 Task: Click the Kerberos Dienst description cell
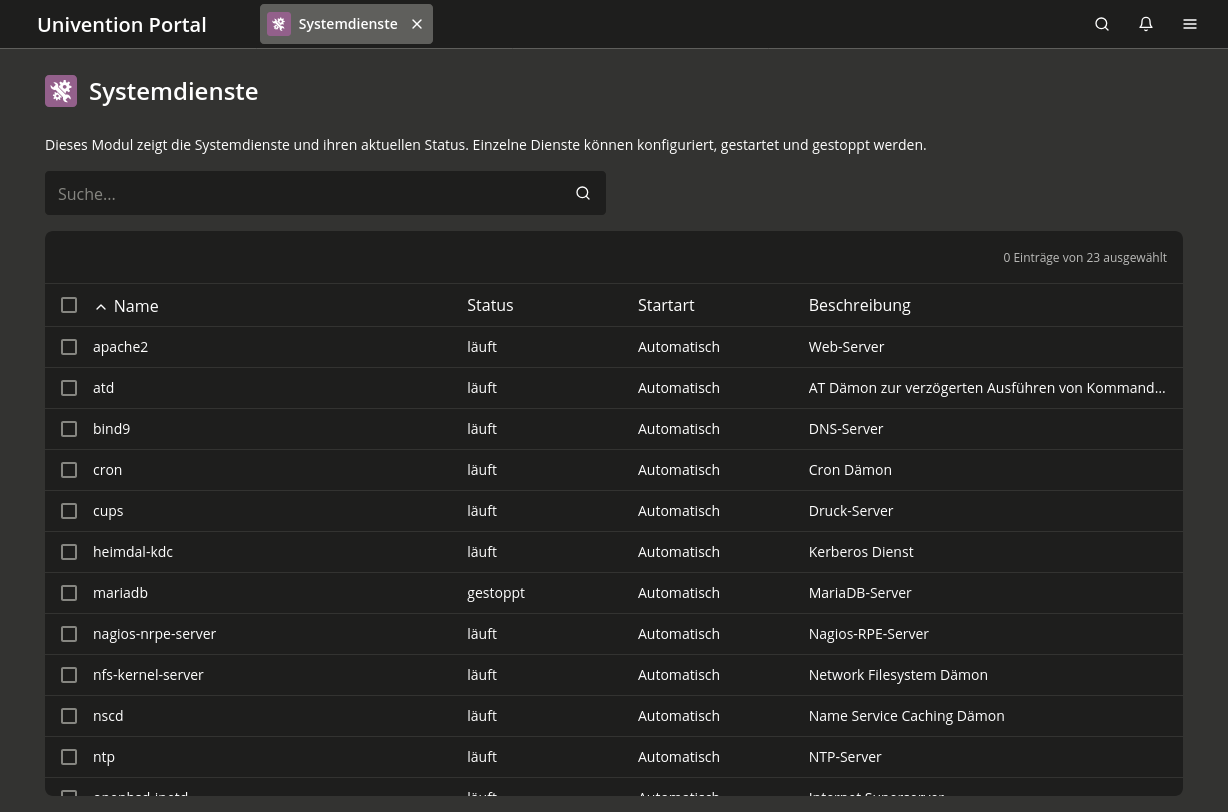coord(861,552)
